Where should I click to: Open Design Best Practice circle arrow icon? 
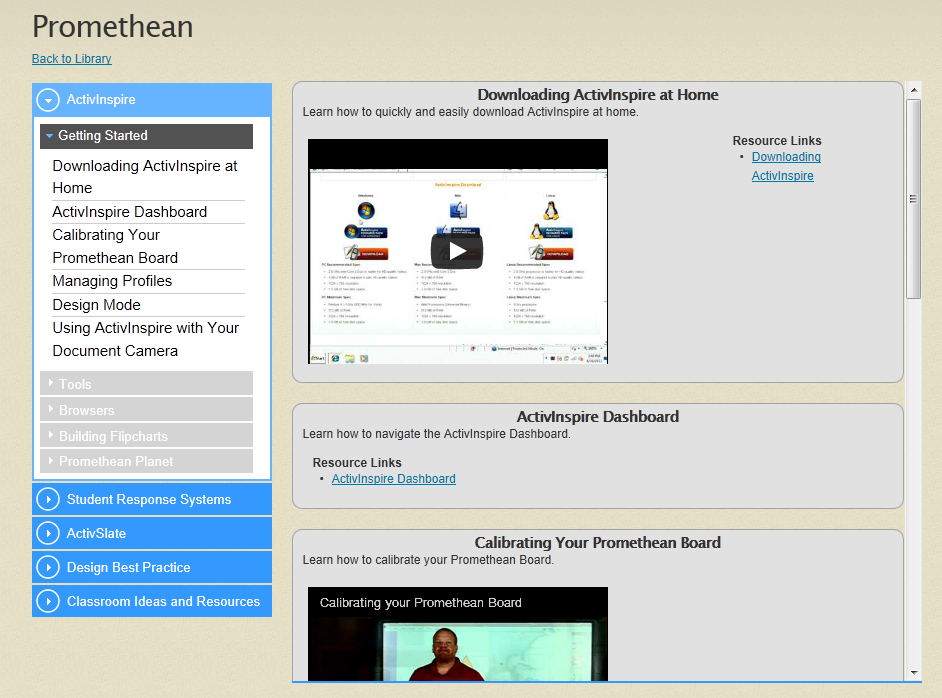[x=48, y=567]
